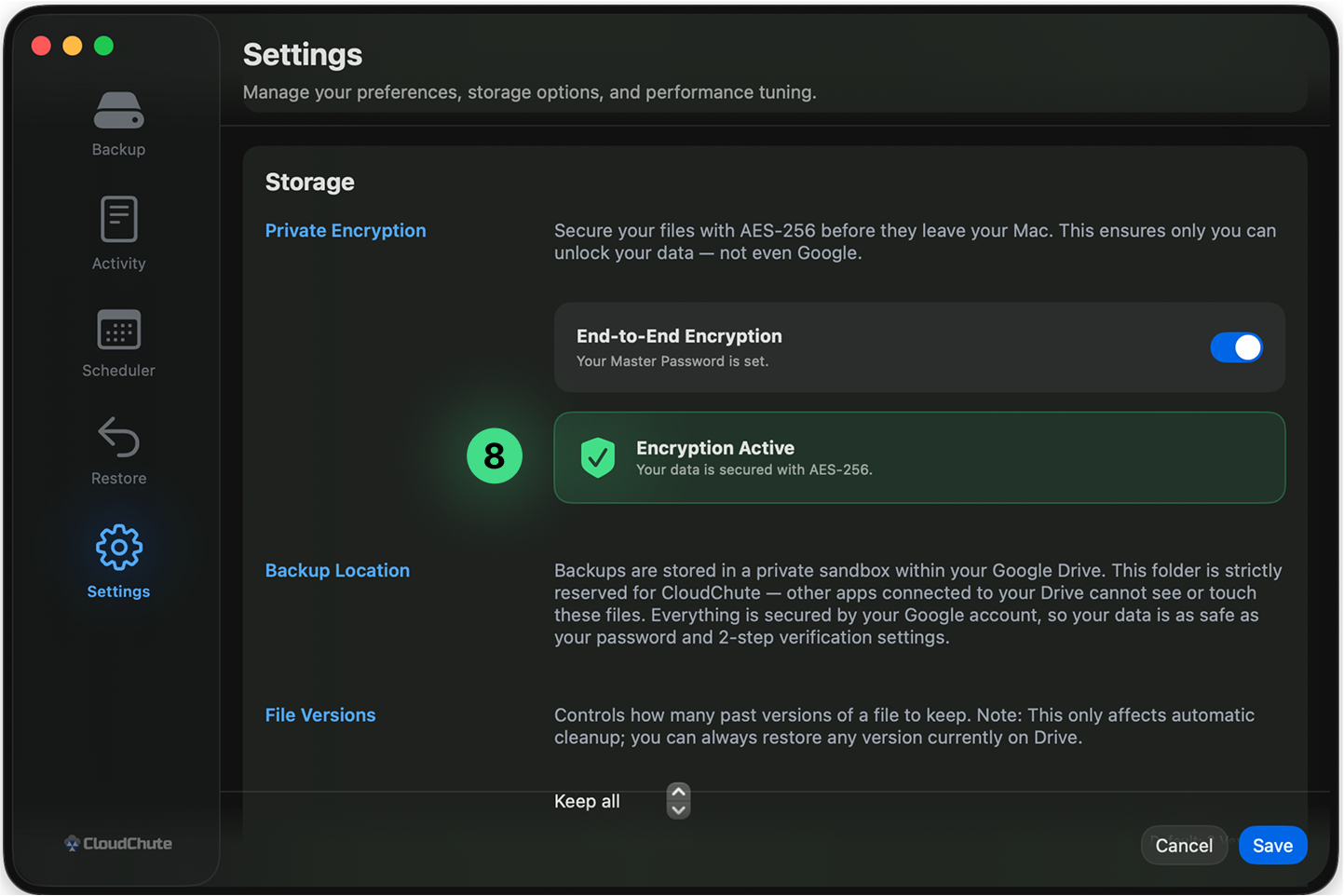
Task: Disable the End-to-End Encryption toggle
Action: pyautogui.click(x=1236, y=346)
